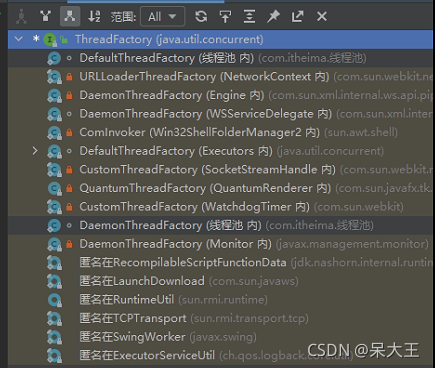Click class icon beside 匿名在RuntimeUtil
Image resolution: width=435 pixels, height=368 pixels.
(54, 300)
